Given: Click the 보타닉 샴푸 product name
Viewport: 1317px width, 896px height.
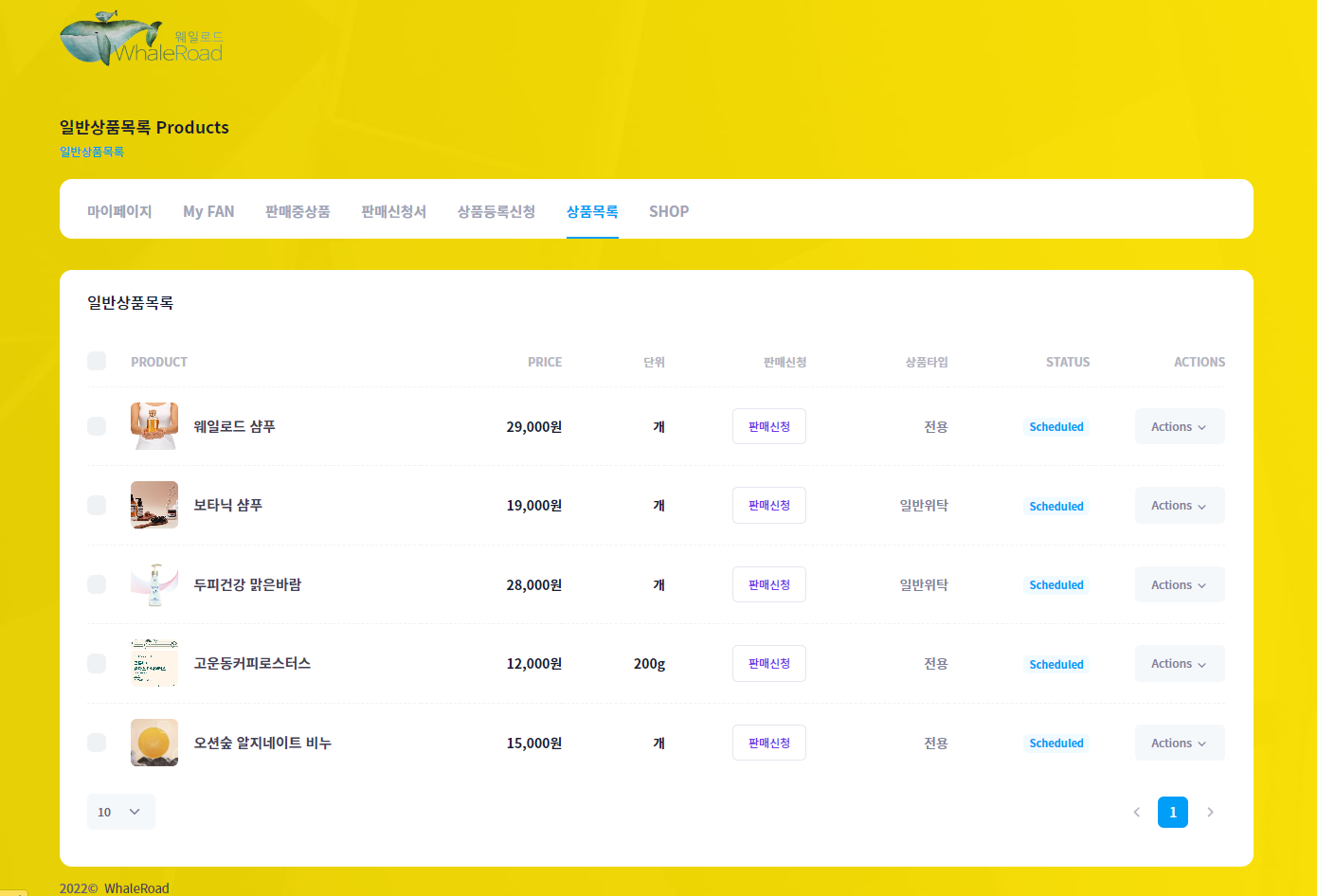Looking at the screenshot, I should [x=227, y=505].
